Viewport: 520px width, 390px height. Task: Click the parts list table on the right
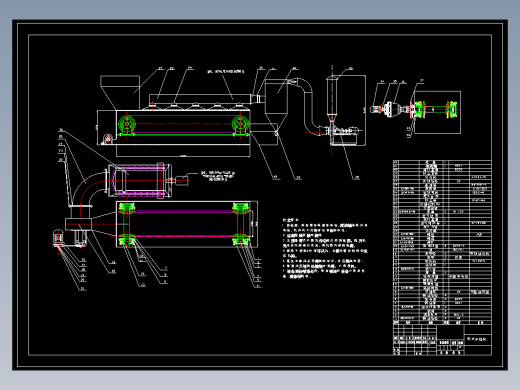coord(442,242)
